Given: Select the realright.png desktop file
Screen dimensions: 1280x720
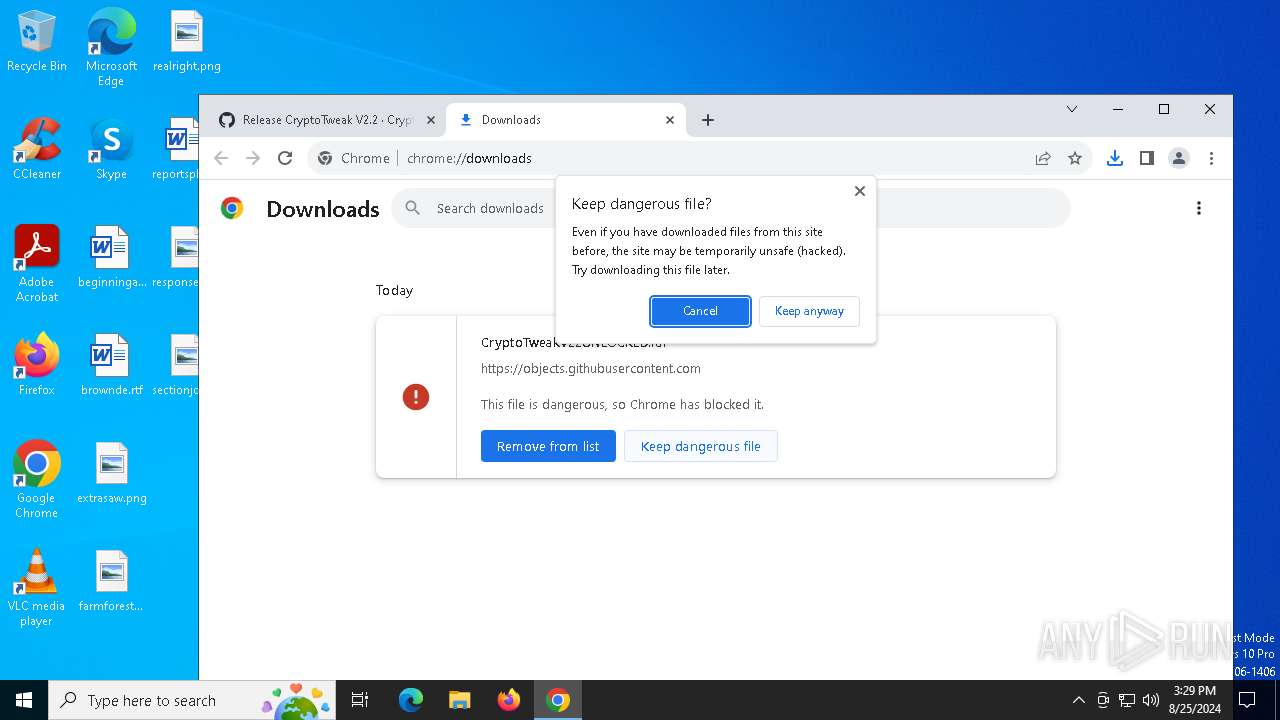Looking at the screenshot, I should [x=187, y=42].
